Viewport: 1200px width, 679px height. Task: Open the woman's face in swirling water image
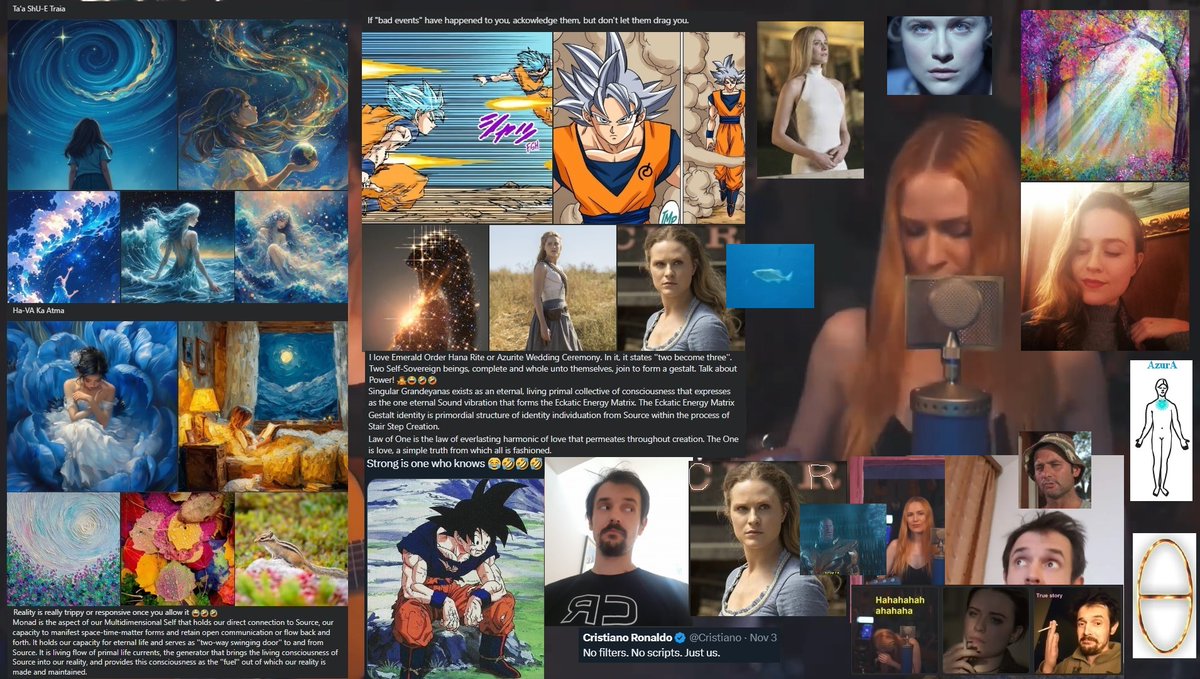tap(291, 247)
